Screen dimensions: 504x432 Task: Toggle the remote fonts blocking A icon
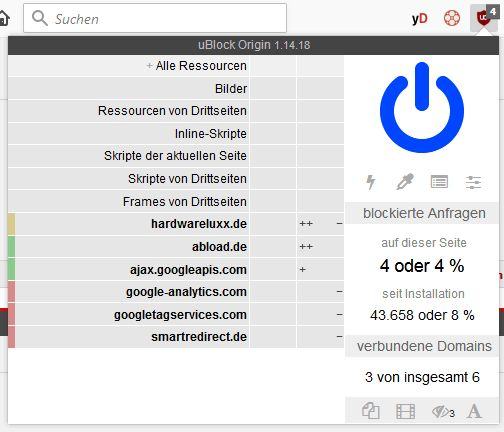pos(474,411)
